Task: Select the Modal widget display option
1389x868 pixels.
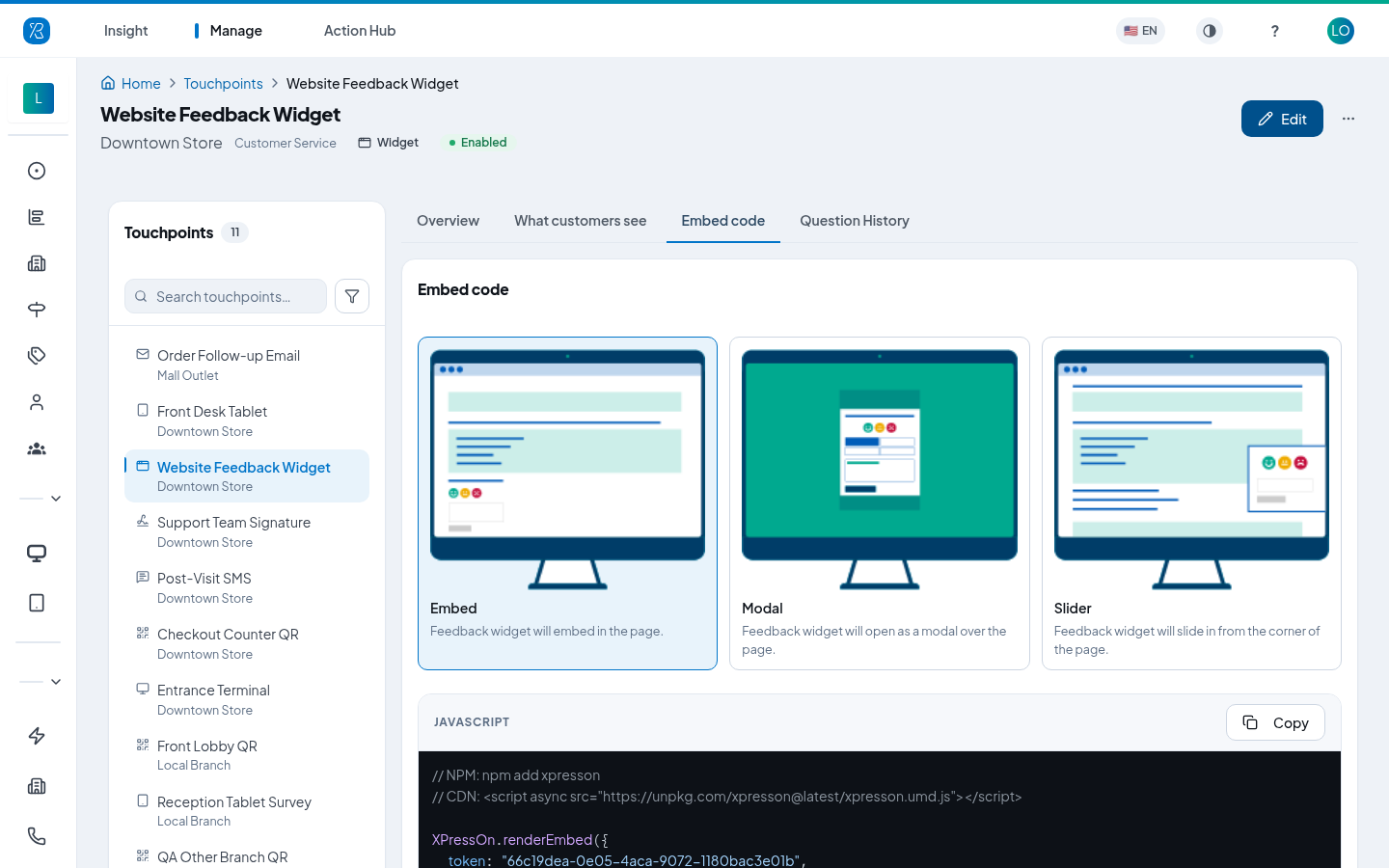Action: coord(880,503)
